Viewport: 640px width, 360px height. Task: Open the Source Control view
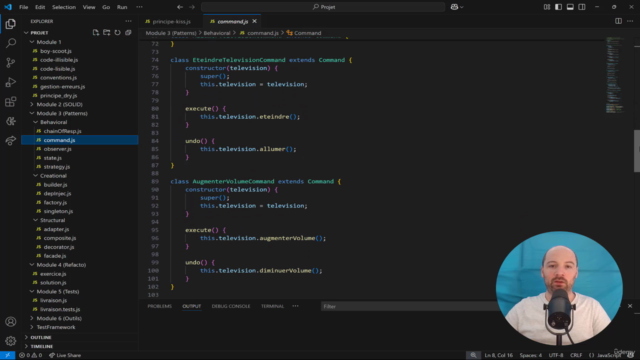pyautogui.click(x=11, y=62)
